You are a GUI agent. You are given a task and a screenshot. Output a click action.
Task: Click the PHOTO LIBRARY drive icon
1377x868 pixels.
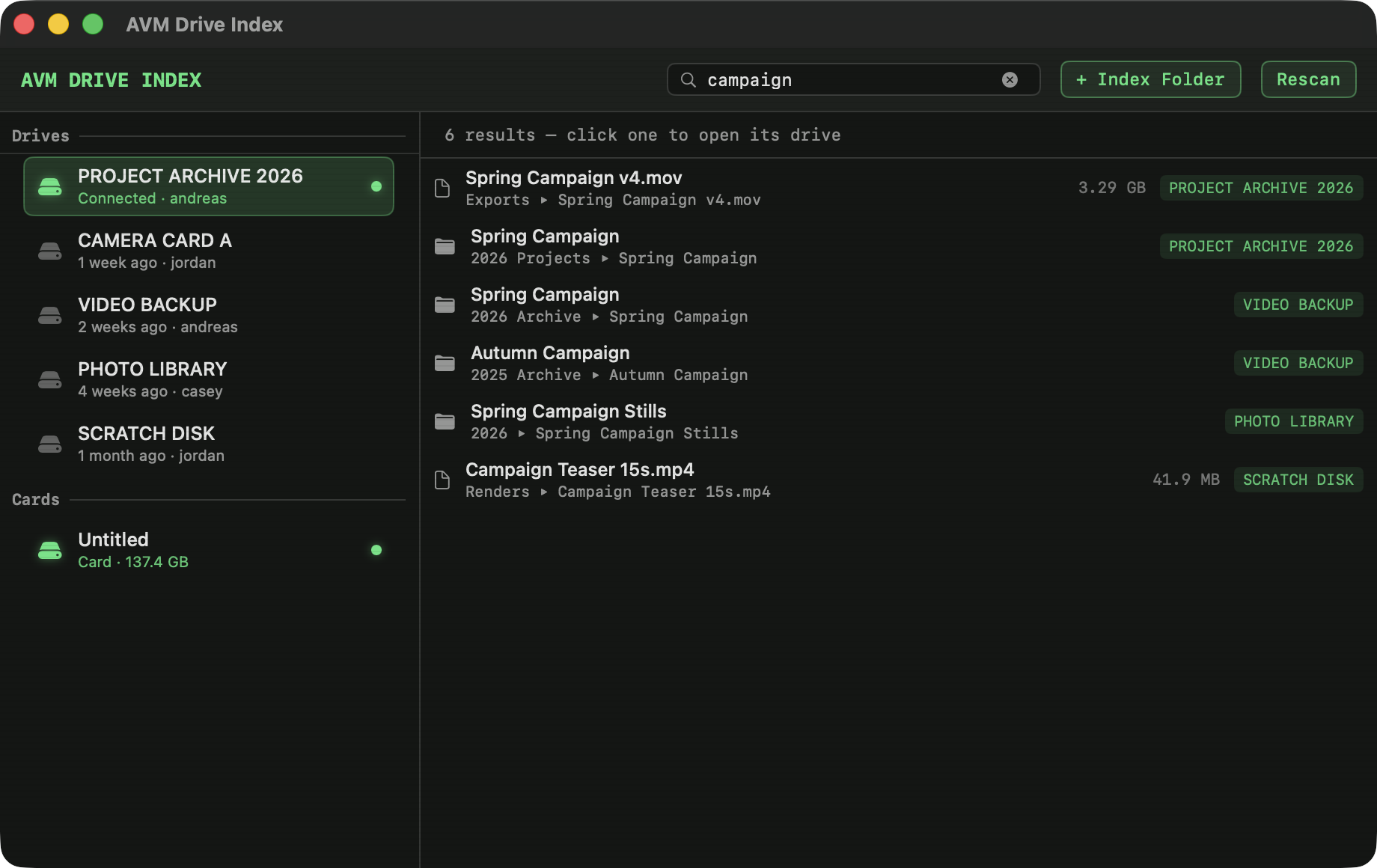49,380
